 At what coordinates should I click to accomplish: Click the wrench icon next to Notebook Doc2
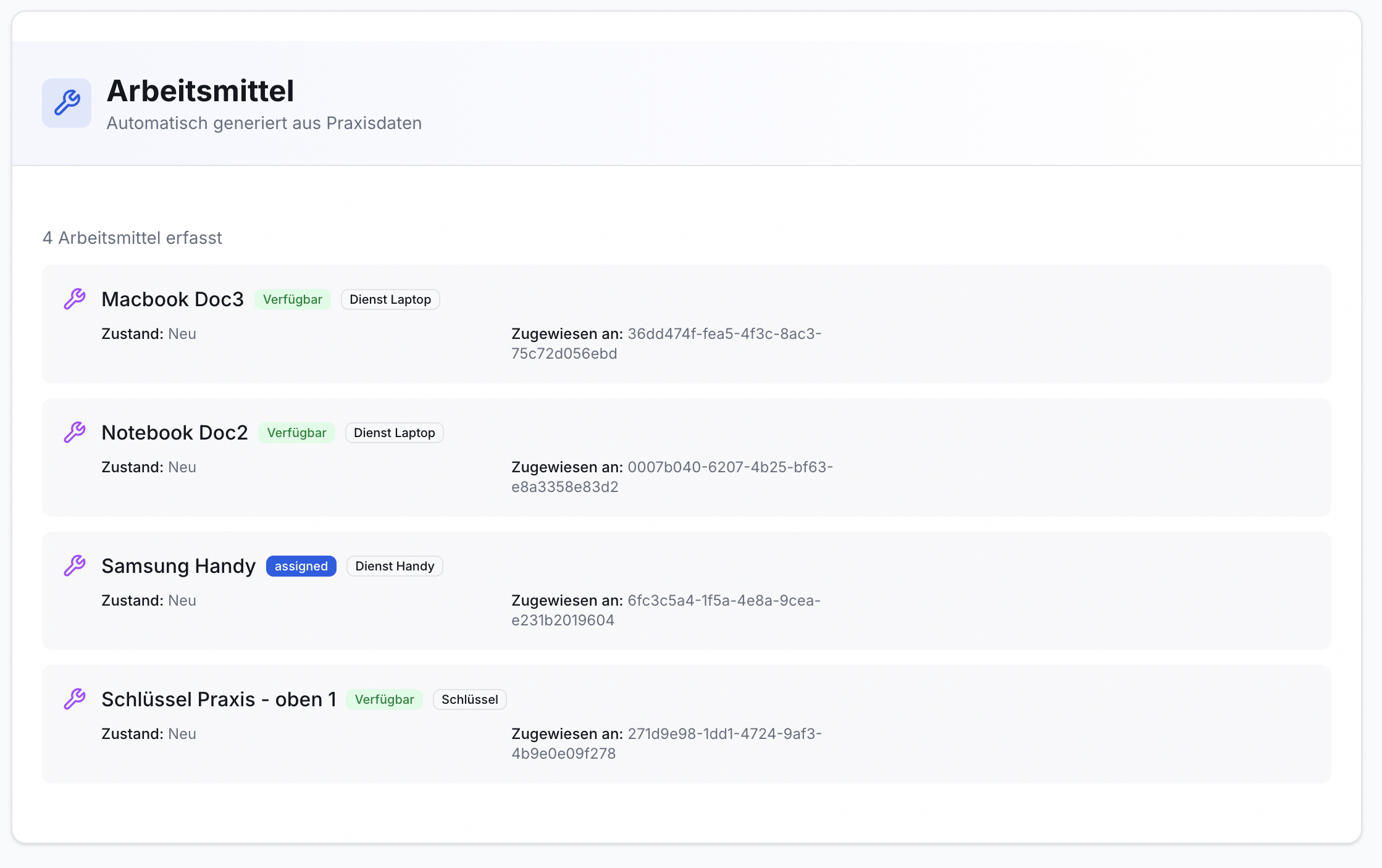pyautogui.click(x=75, y=432)
